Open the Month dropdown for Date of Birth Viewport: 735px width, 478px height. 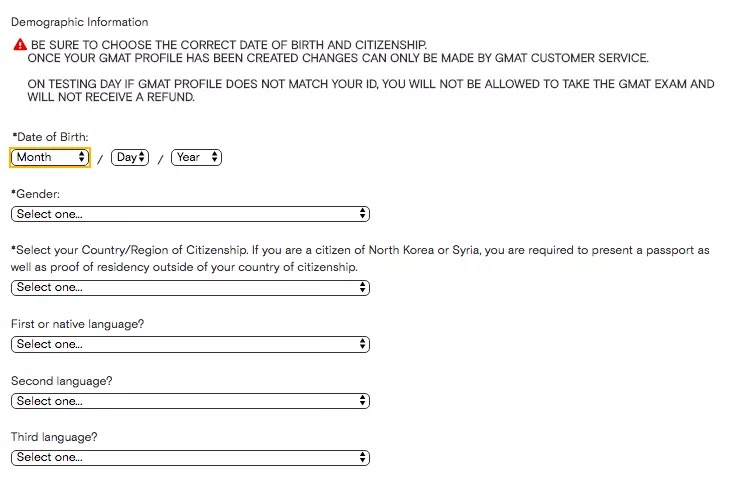[x=50, y=157]
